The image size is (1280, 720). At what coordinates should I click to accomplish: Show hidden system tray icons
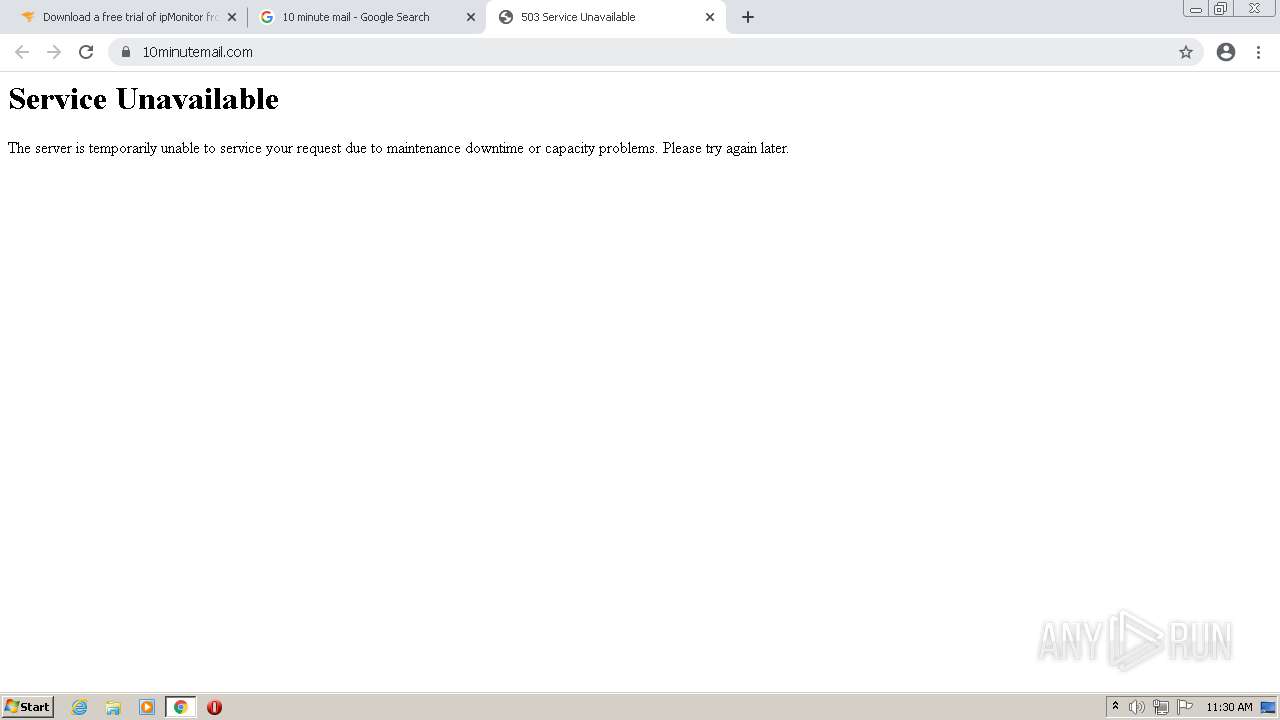point(1115,707)
